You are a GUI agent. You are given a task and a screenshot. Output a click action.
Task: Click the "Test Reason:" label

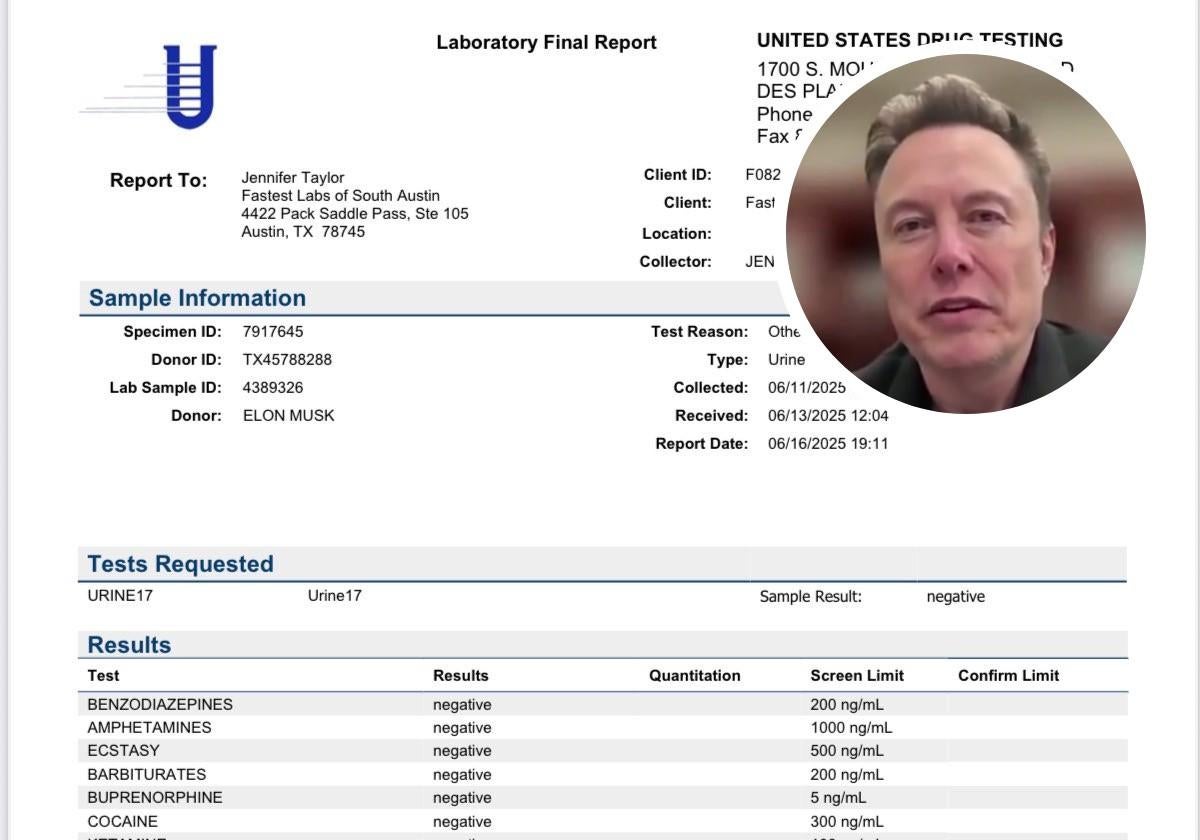tap(700, 332)
